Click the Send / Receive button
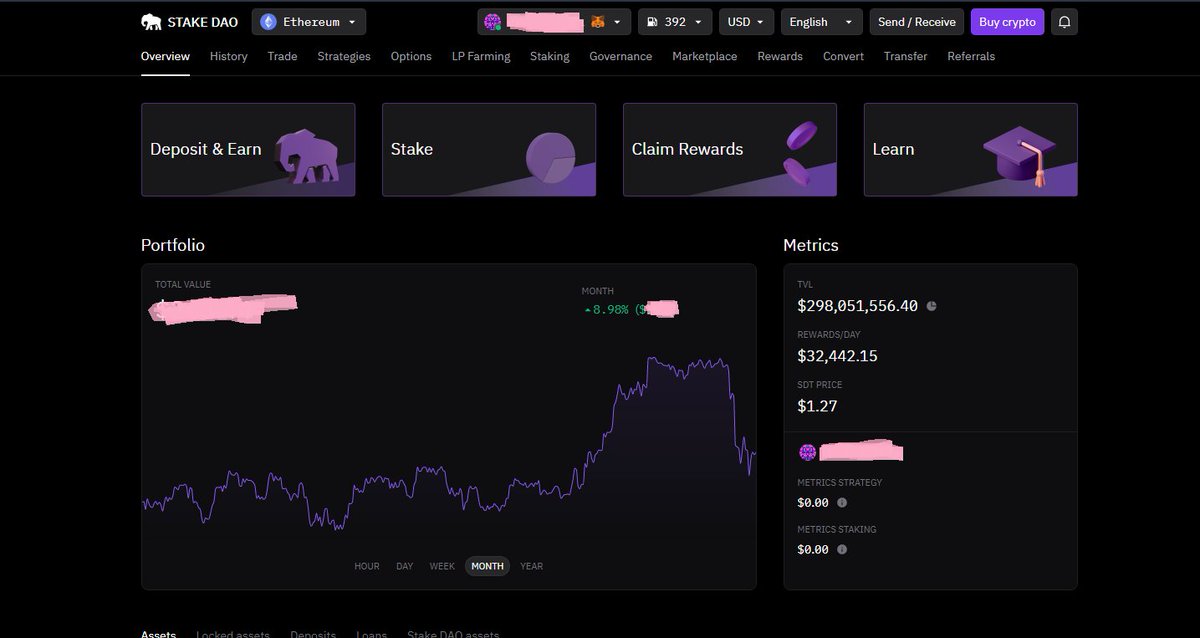1200x638 pixels. [916, 22]
